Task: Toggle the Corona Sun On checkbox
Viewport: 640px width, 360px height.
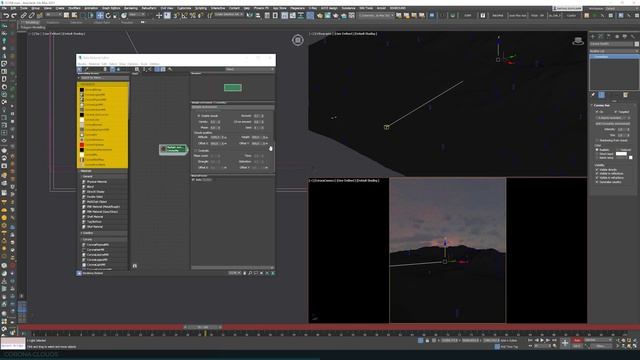Action: click(597, 111)
